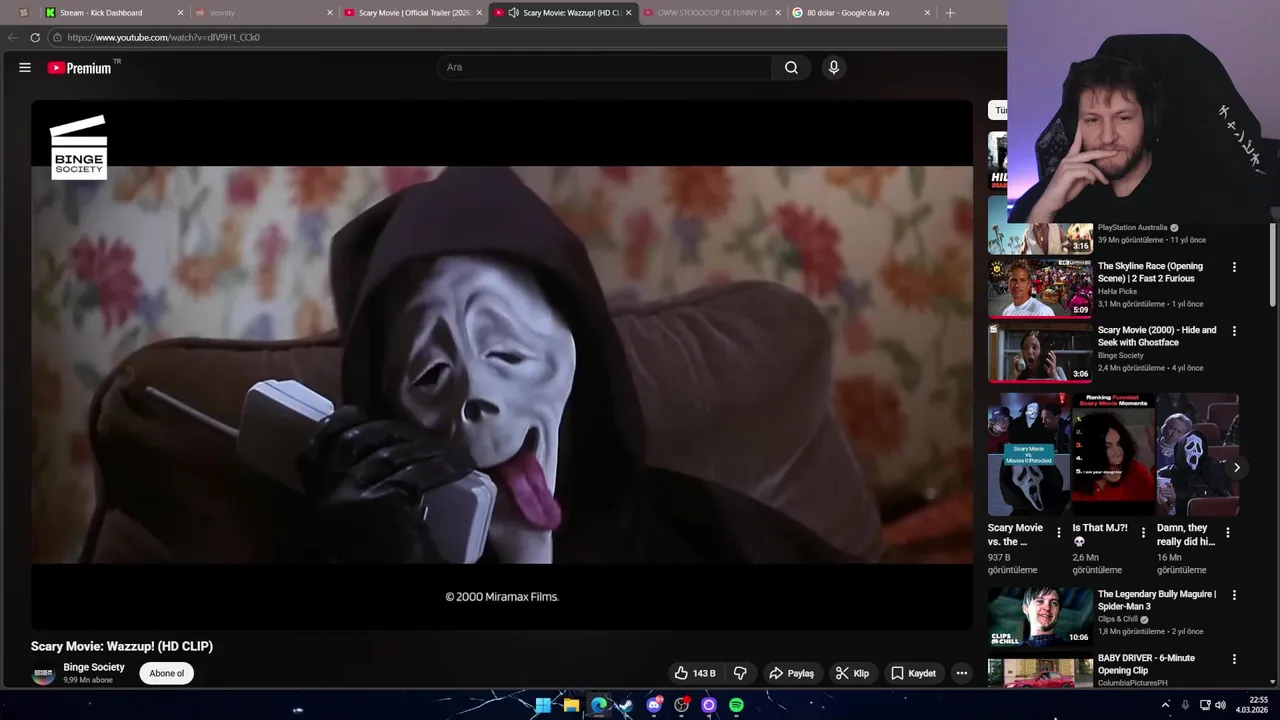Open Is That MJ?! short thumbnail

(x=1113, y=455)
